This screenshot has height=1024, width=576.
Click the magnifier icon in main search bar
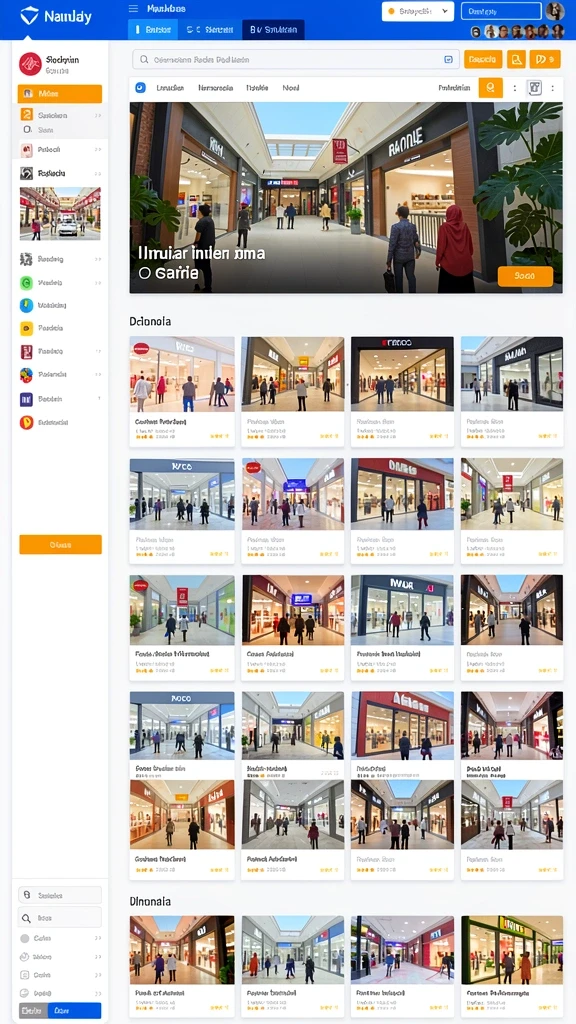pos(144,59)
